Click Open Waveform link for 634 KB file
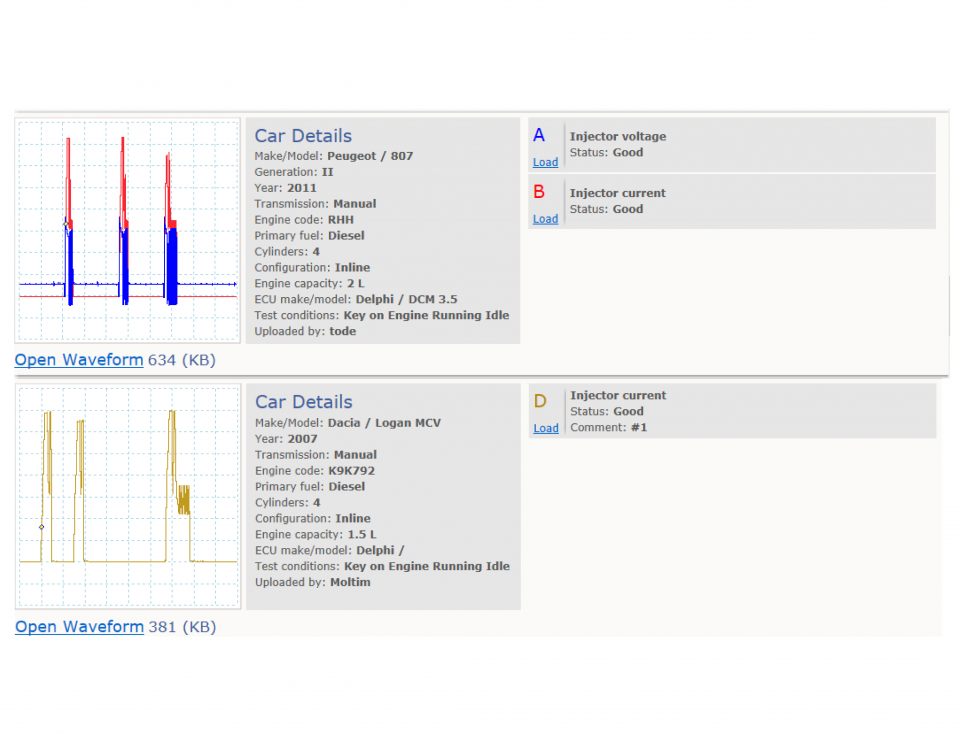Image resolution: width=960 pixels, height=736 pixels. click(x=79, y=360)
